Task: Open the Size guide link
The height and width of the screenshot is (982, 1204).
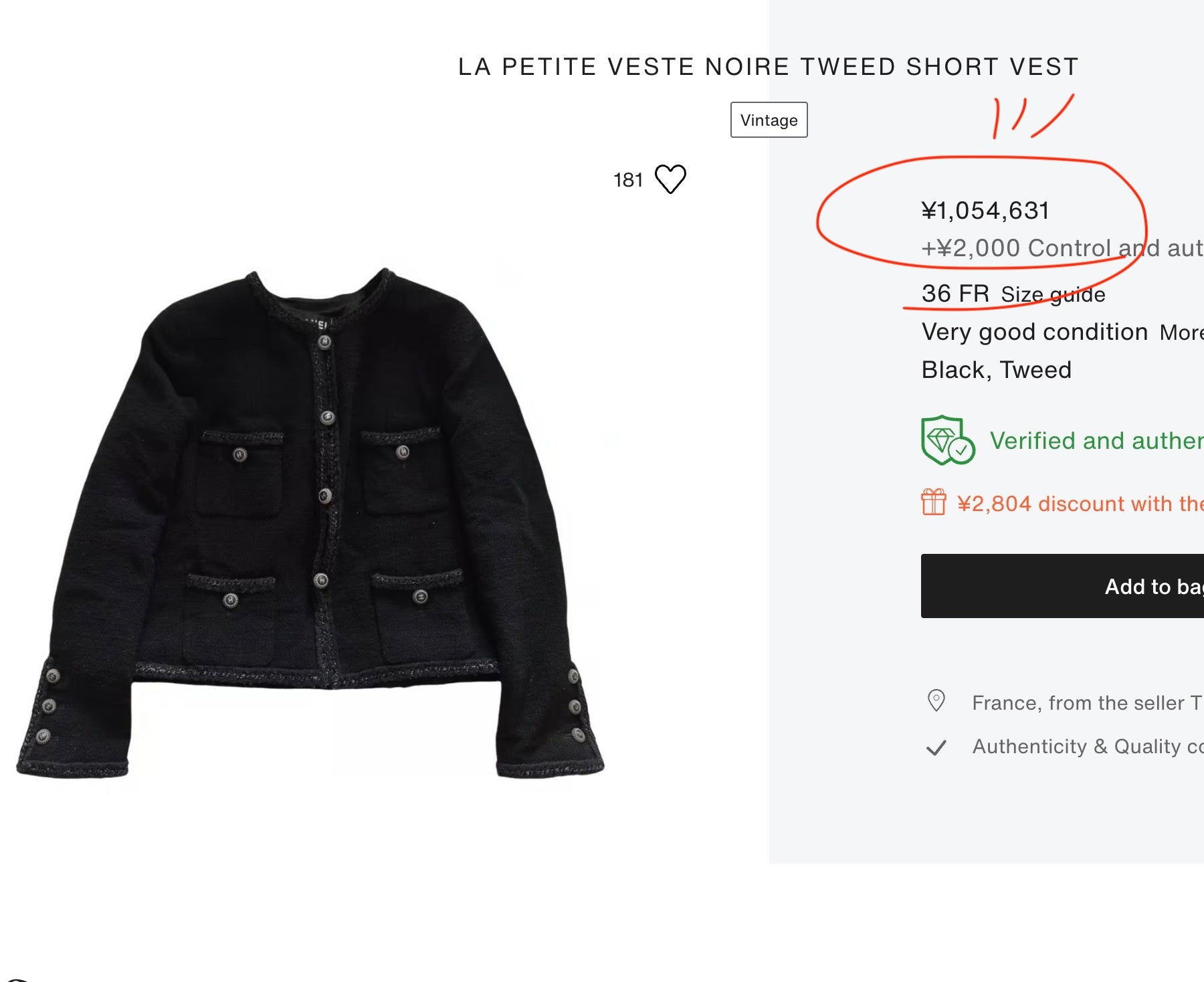Action: (x=1053, y=294)
